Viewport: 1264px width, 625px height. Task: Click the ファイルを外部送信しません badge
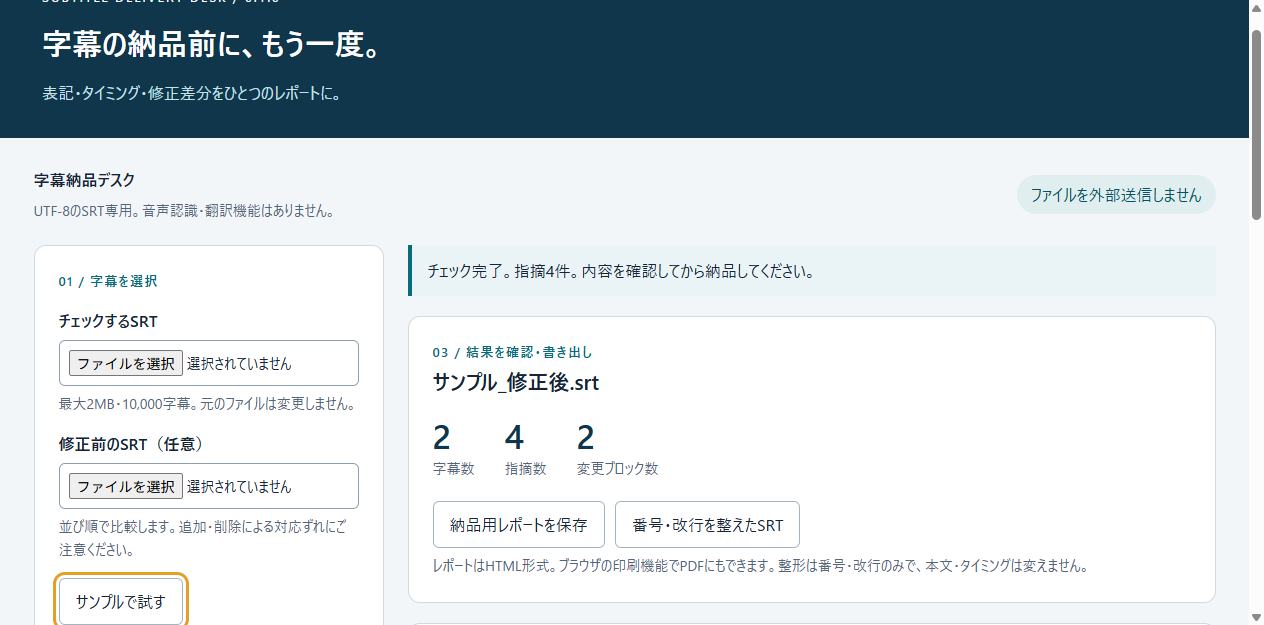click(1116, 195)
